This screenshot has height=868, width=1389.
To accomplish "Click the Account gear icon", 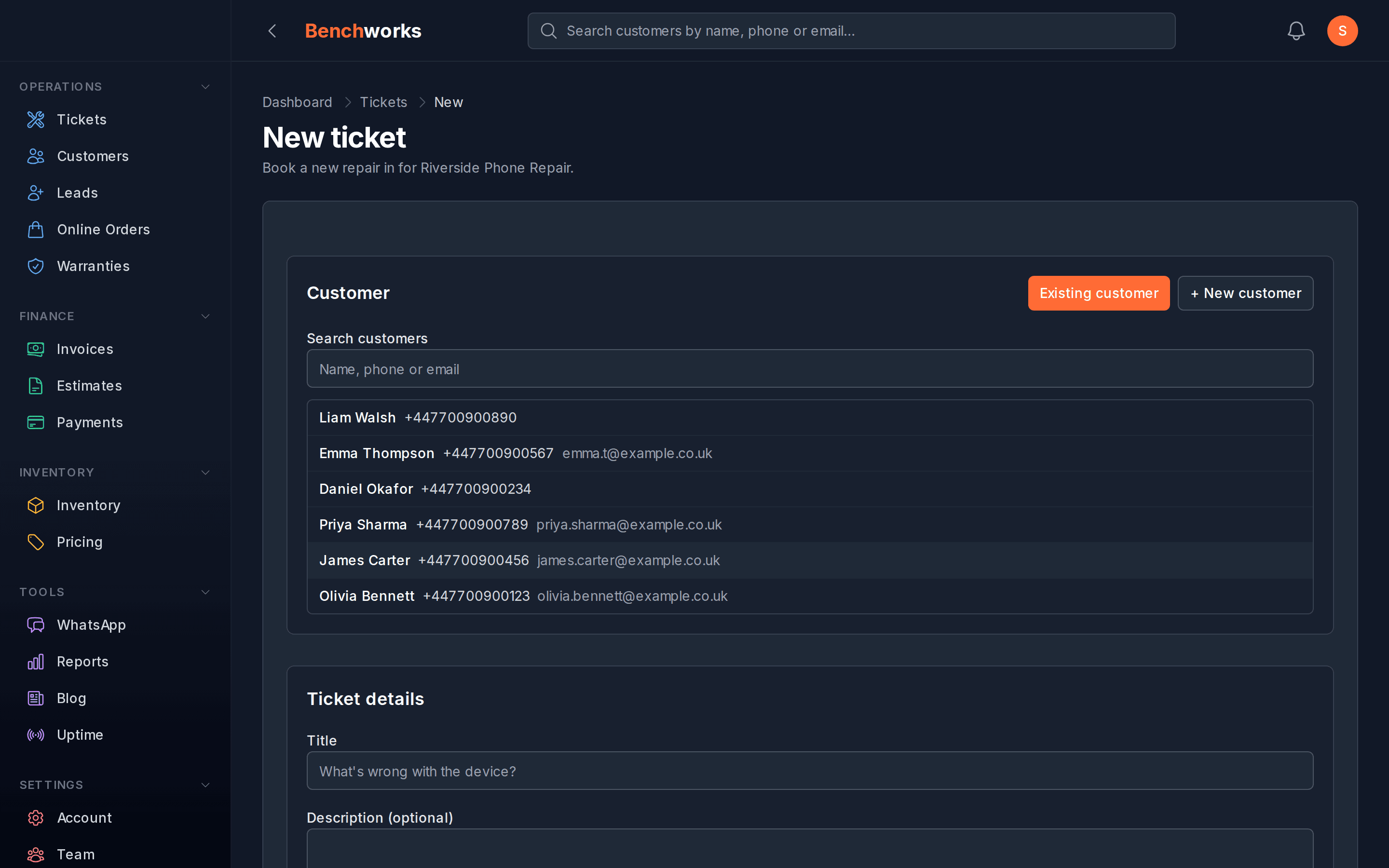I will (36, 817).
